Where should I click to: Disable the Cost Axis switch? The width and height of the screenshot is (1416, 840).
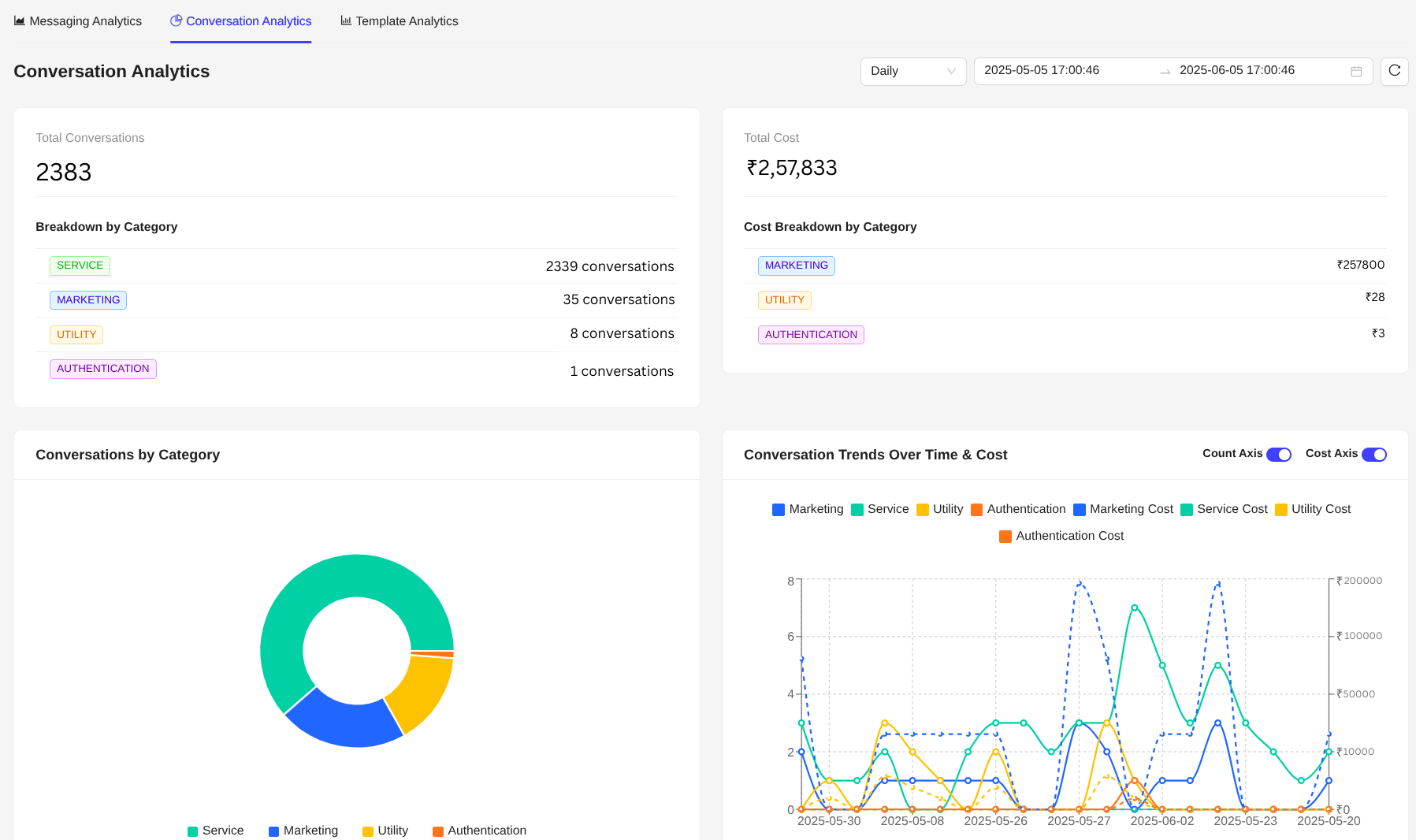[1373, 455]
